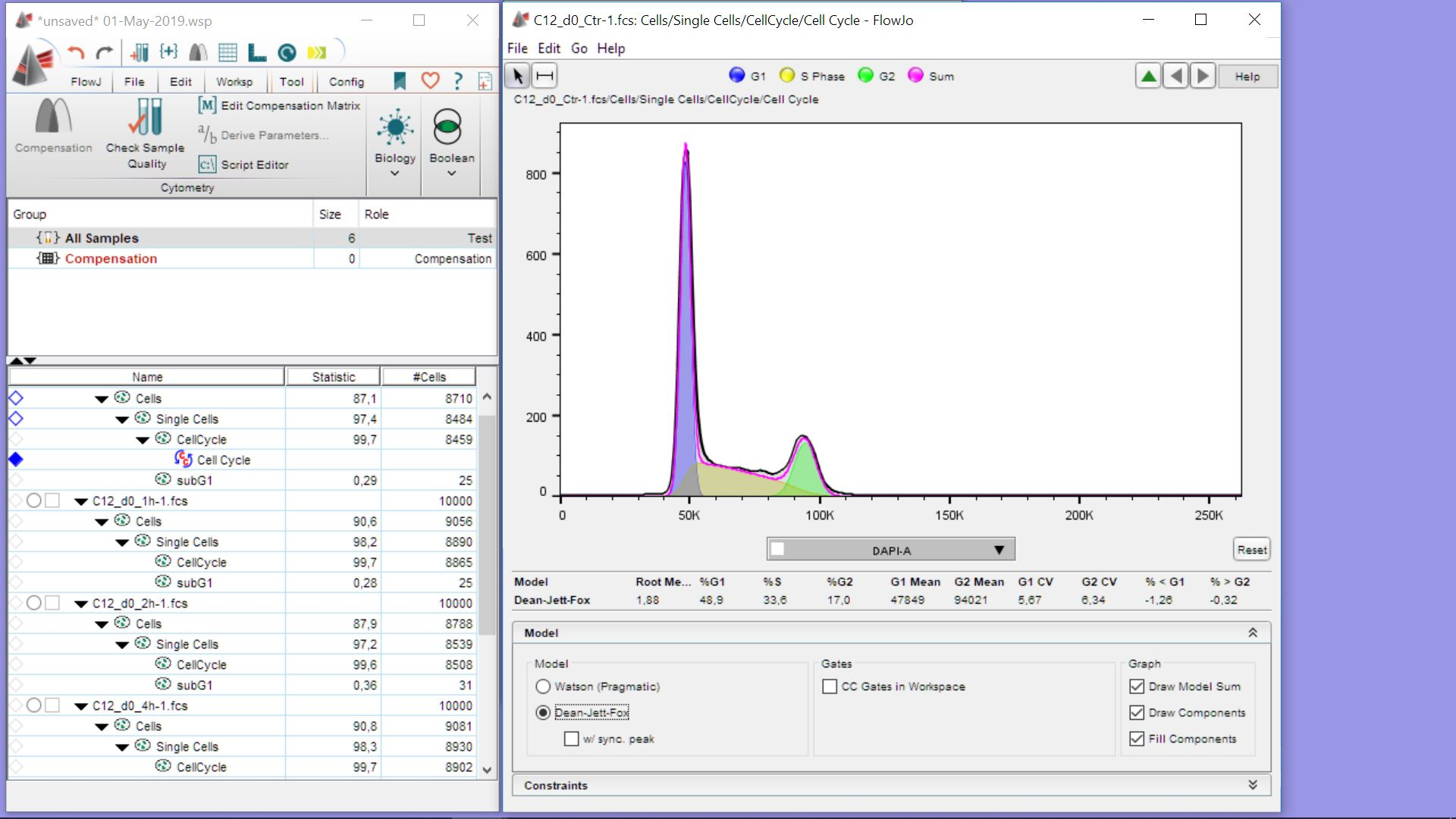
Task: Click the Check Sample Quality icon
Action: (x=145, y=119)
